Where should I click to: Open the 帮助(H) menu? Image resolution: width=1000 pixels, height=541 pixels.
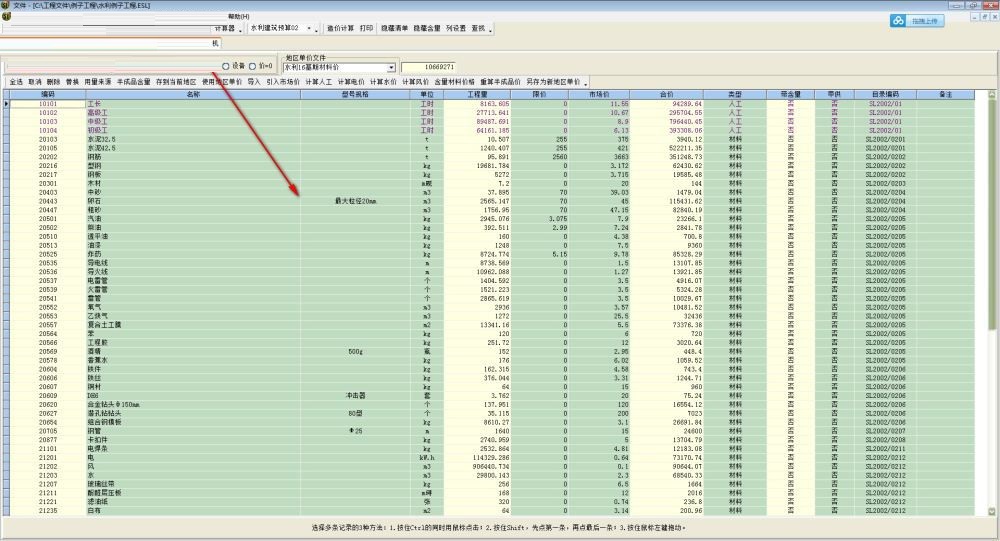click(238, 17)
